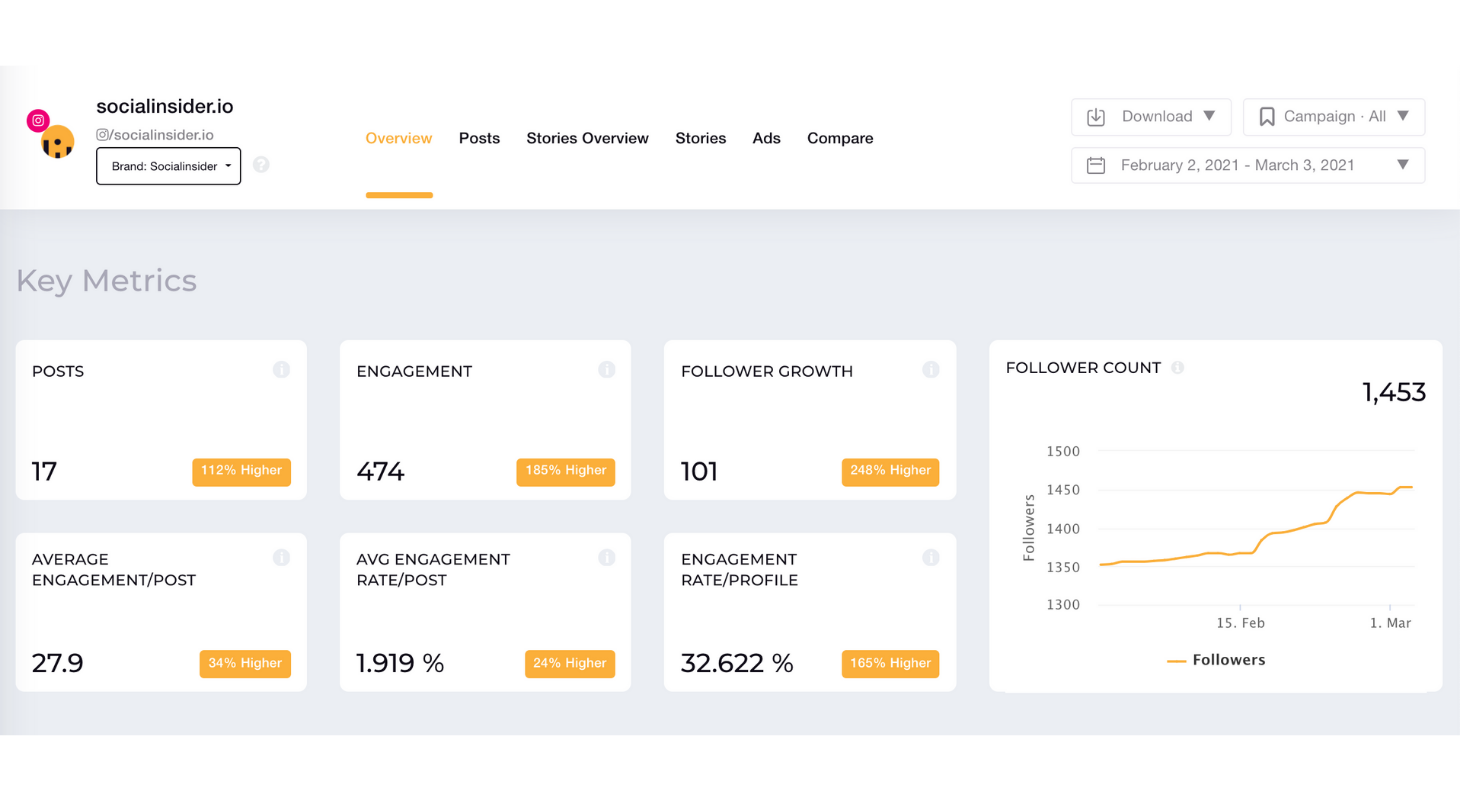Select the Overview tab

pyautogui.click(x=399, y=138)
